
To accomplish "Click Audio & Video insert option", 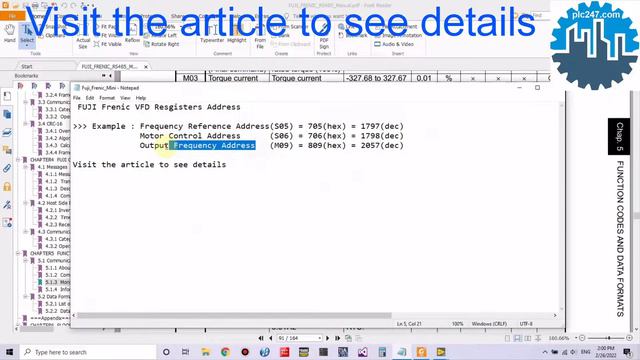I will (394, 44).
